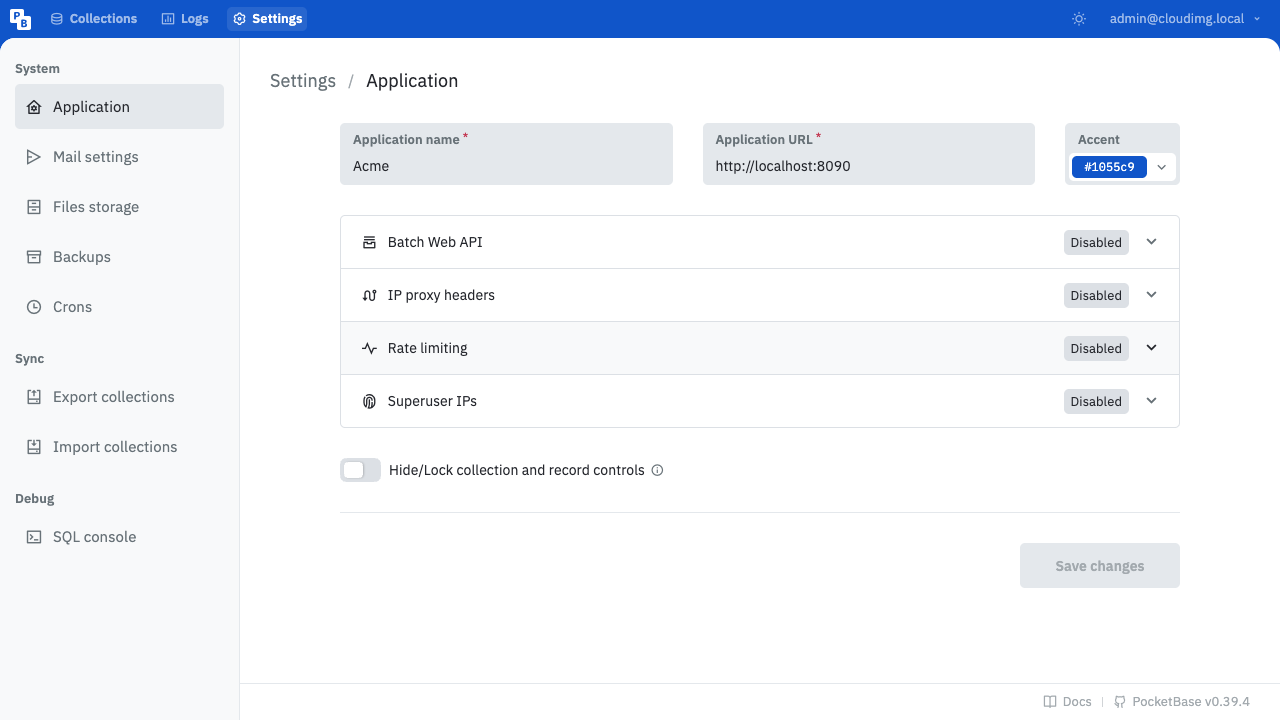Open the Crons page

coord(119,307)
